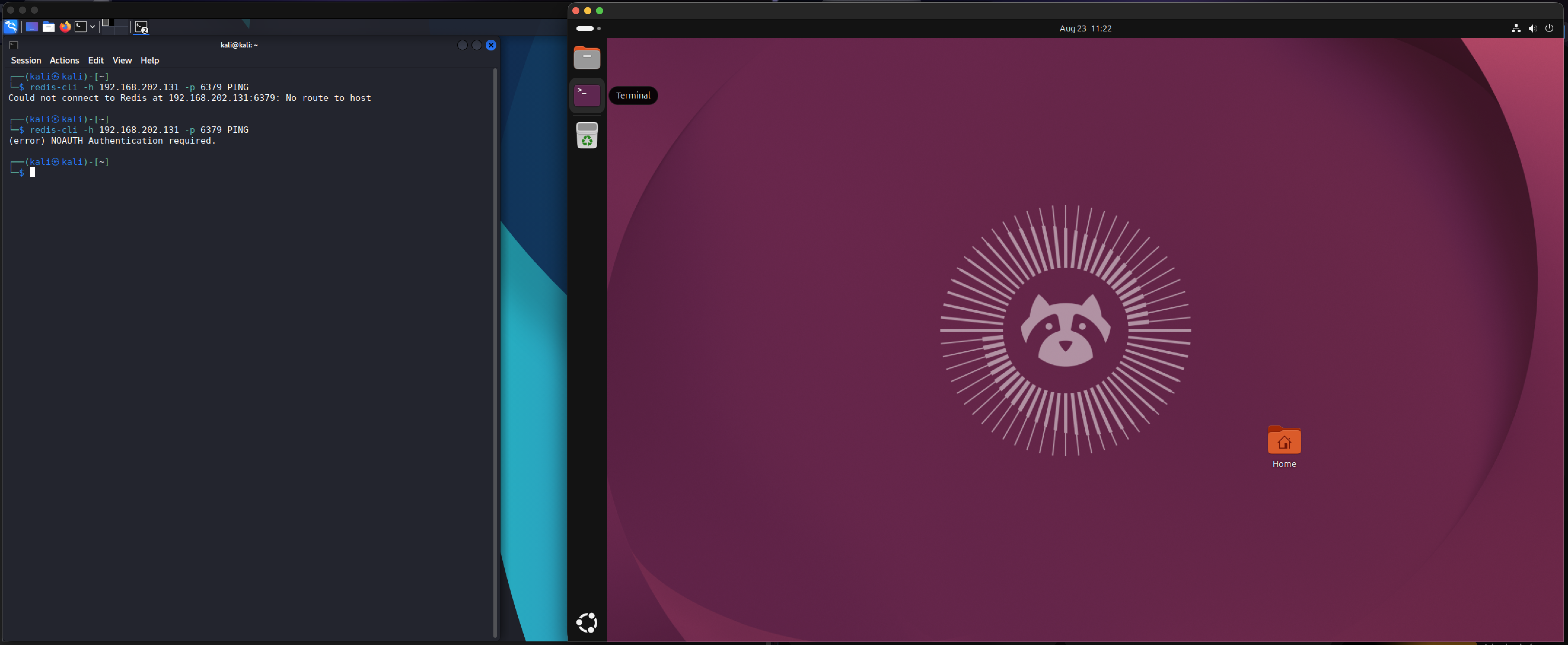This screenshot has height=645, width=1568.
Task: Switch to the bottom-right workspace cell
Action: tap(122, 30)
